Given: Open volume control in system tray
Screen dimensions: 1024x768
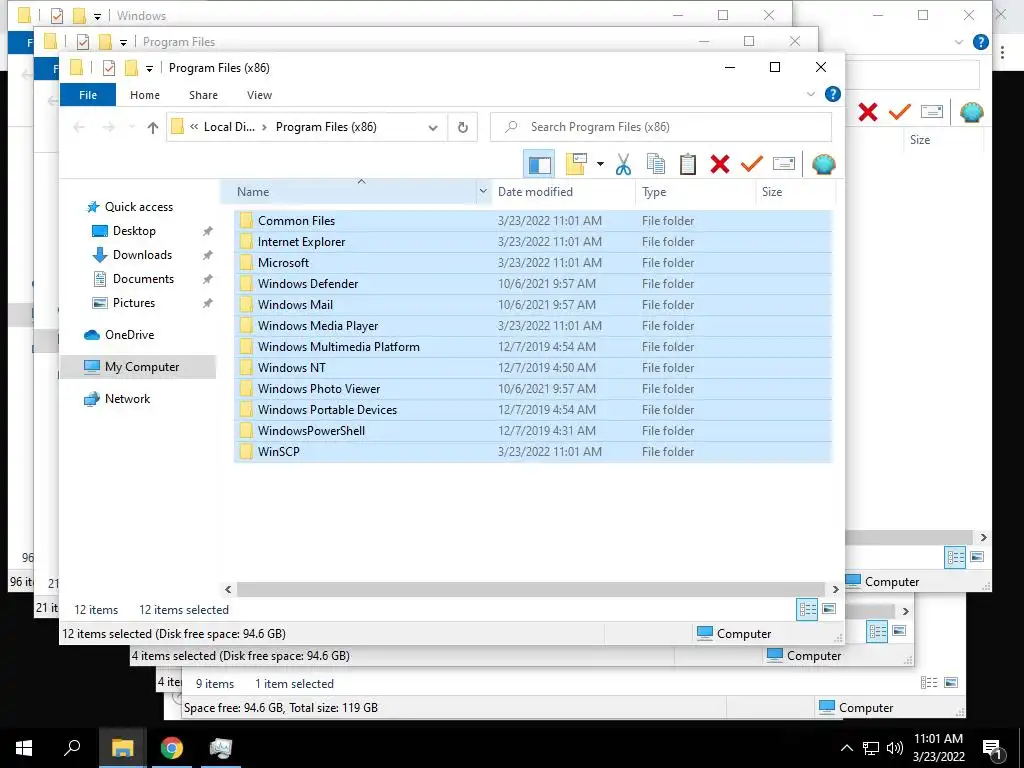Looking at the screenshot, I should (x=895, y=748).
